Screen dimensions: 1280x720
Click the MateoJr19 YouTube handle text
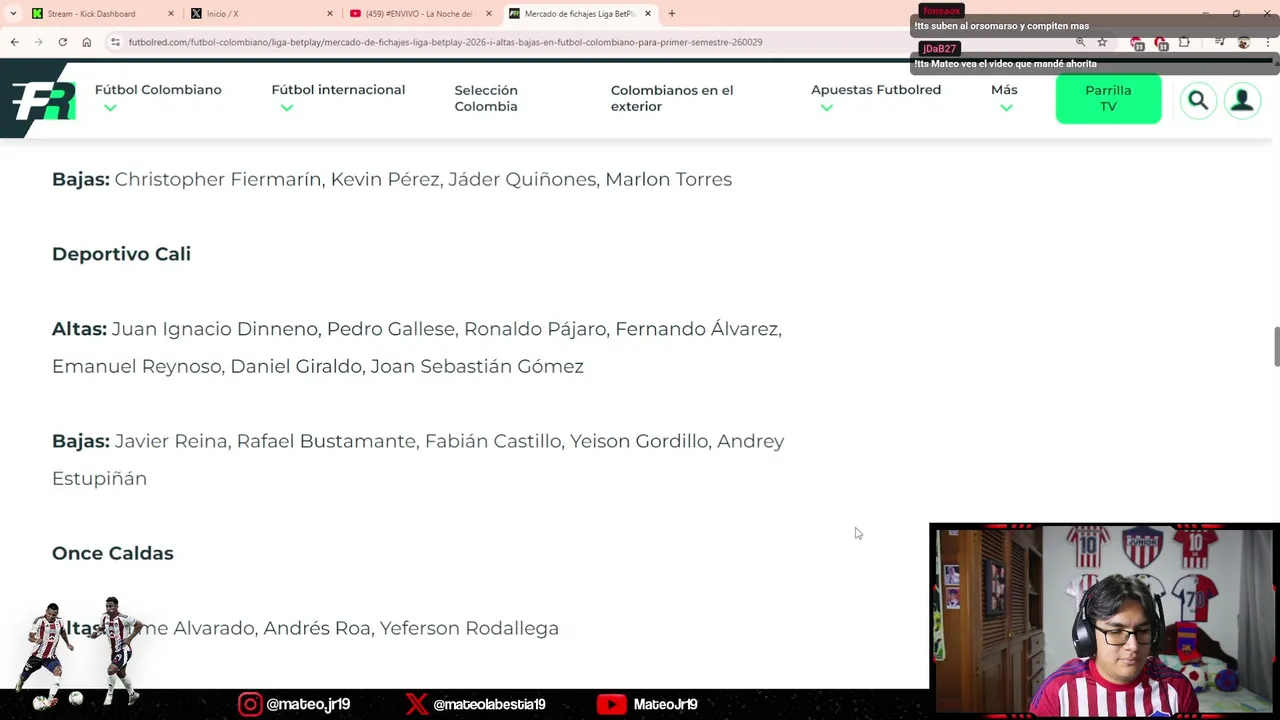click(x=665, y=704)
